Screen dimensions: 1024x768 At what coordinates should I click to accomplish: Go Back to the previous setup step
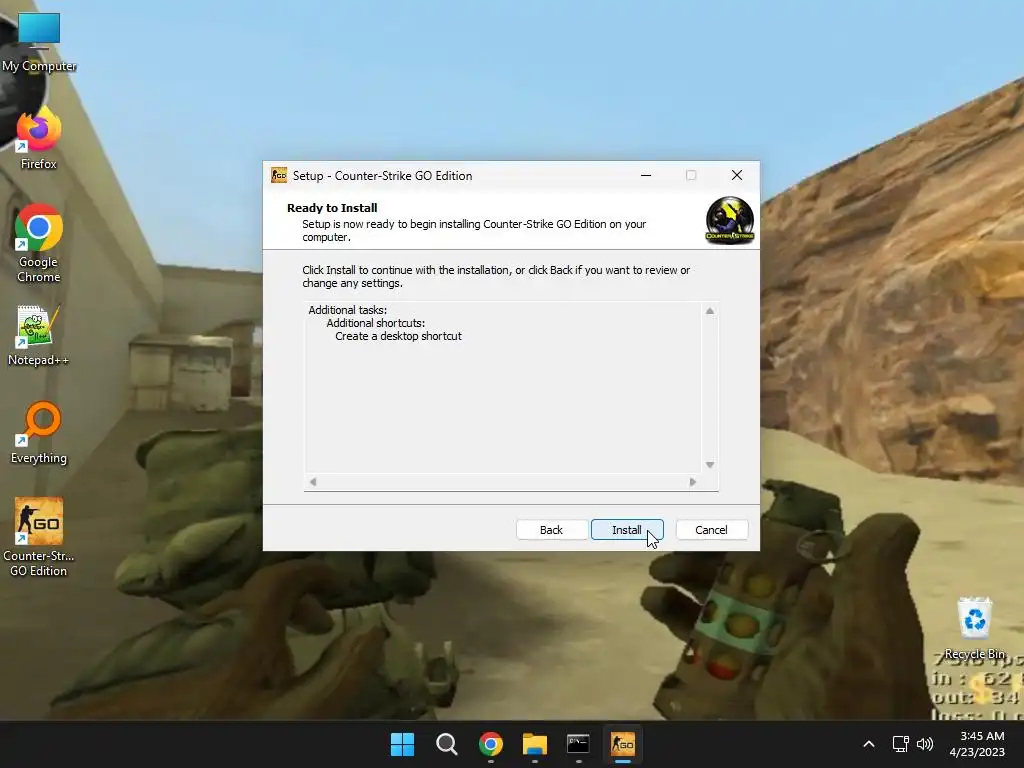click(x=551, y=530)
